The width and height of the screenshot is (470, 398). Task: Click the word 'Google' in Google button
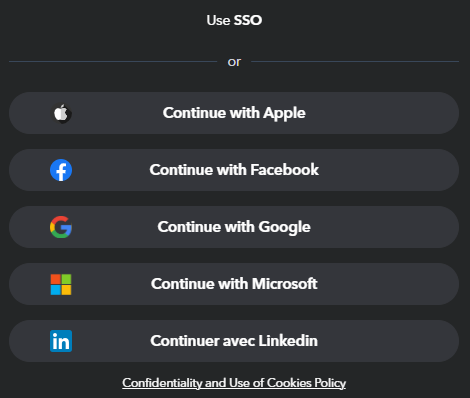[285, 227]
